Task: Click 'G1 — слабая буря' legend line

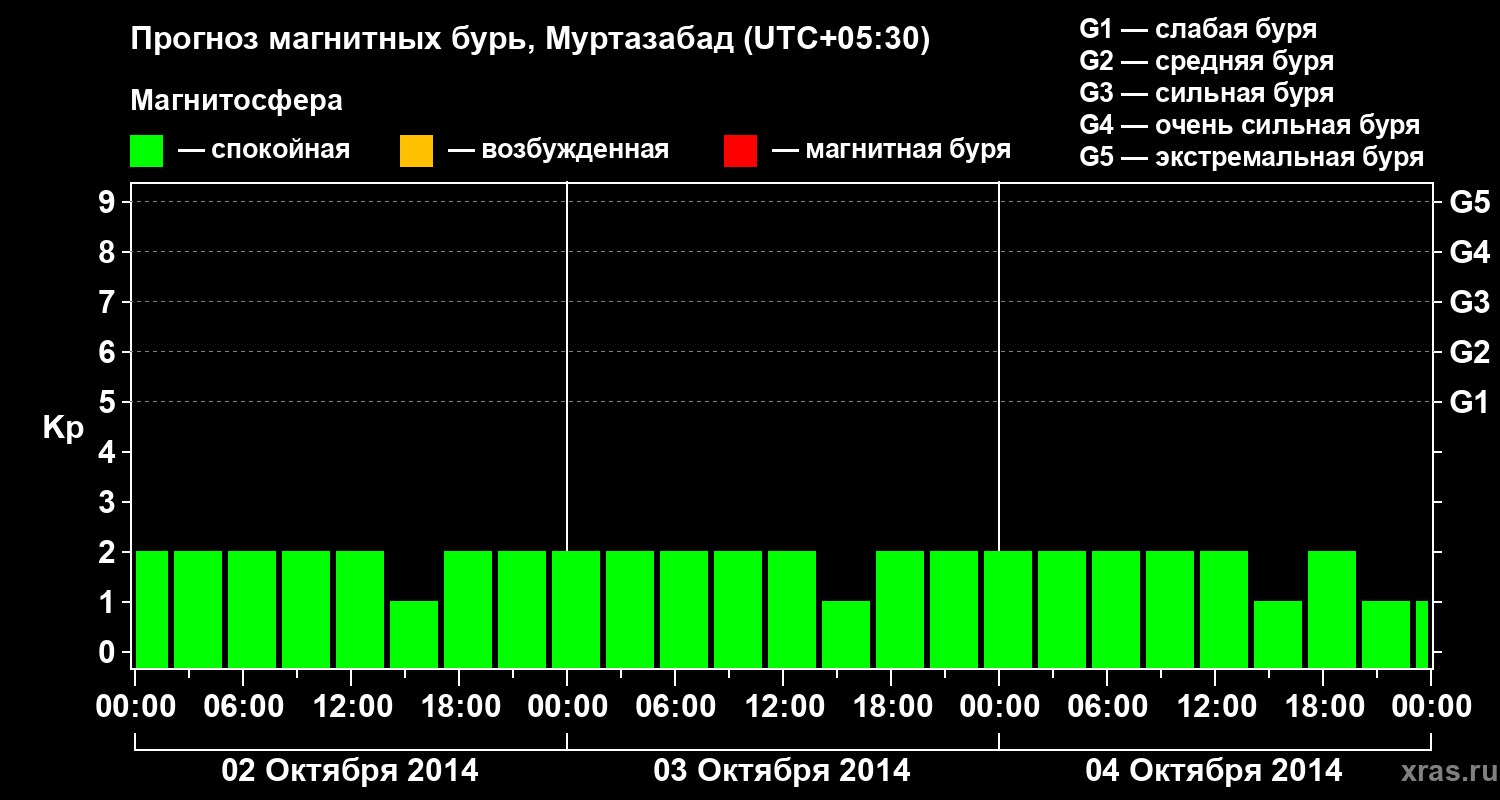Action: coord(1198,29)
